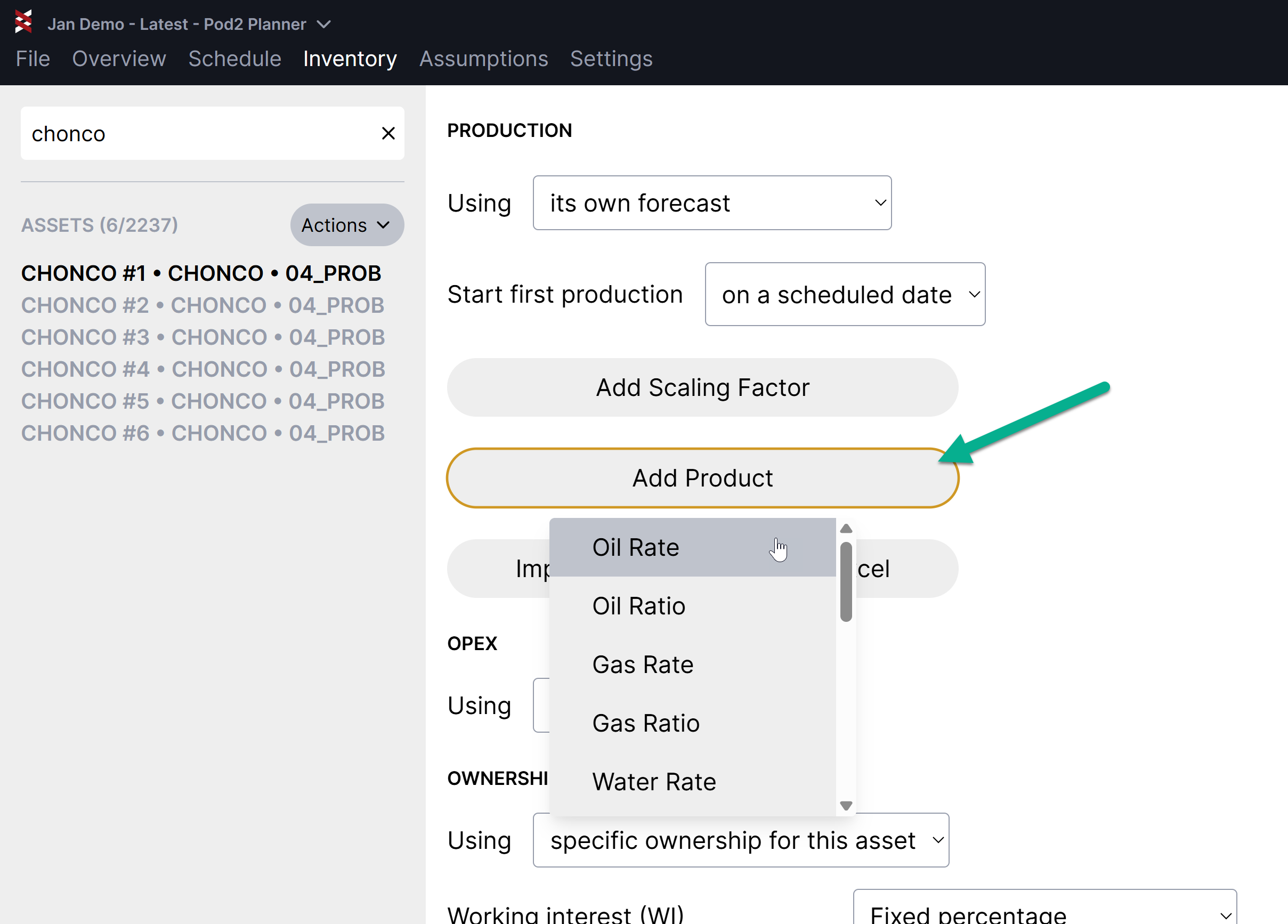Click the app logo icon
The image size is (1288, 924).
23,21
